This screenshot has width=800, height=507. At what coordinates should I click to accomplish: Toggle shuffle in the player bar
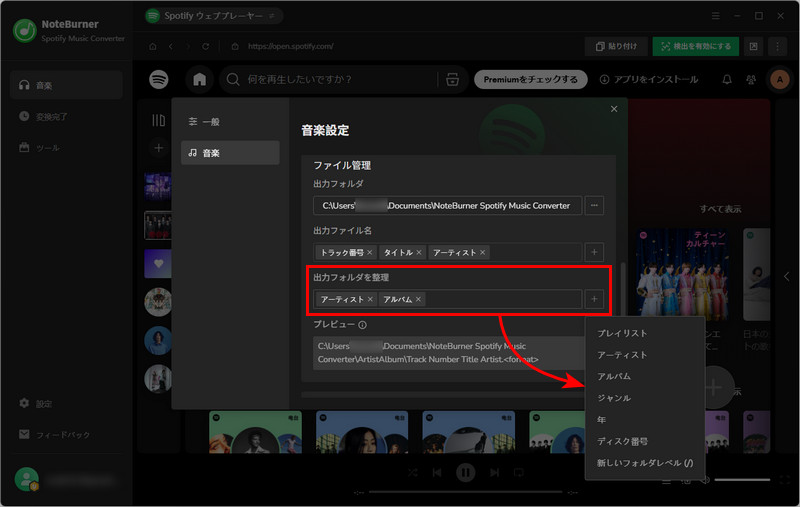pyautogui.click(x=413, y=473)
